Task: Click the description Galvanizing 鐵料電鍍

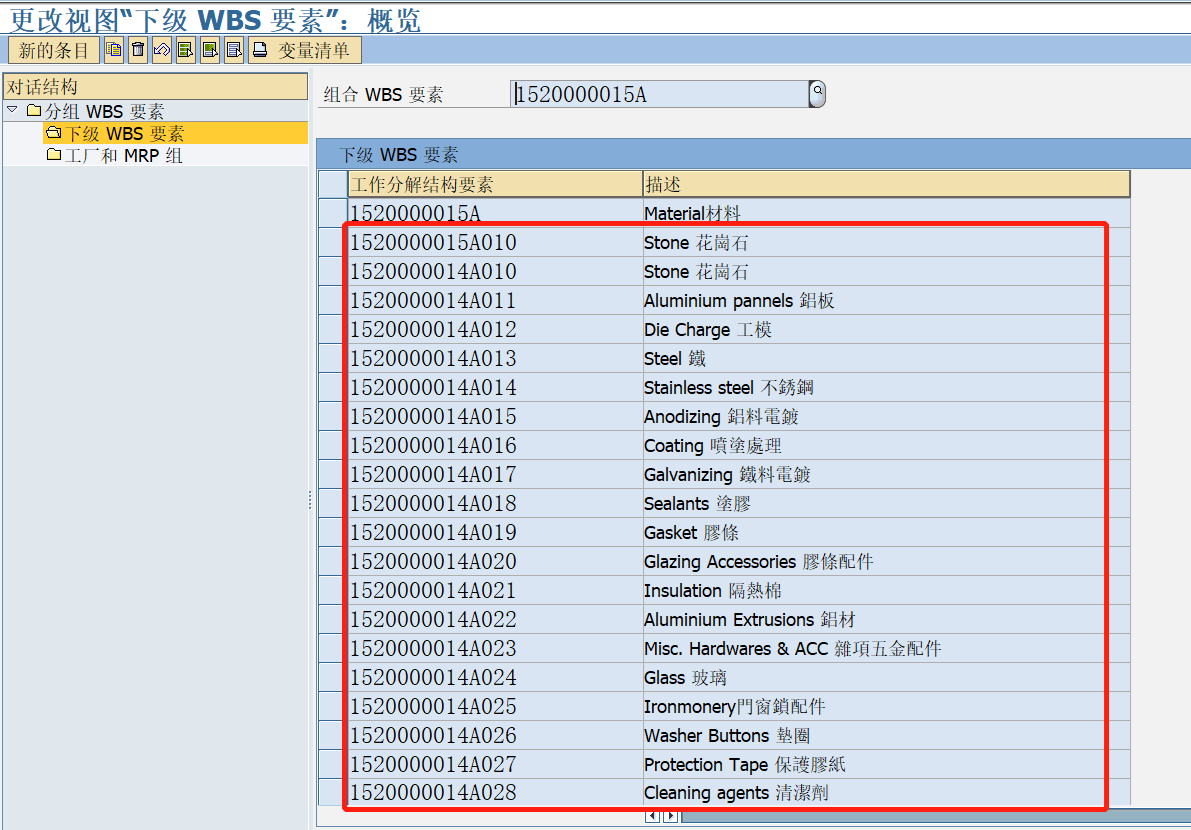Action: pos(727,474)
